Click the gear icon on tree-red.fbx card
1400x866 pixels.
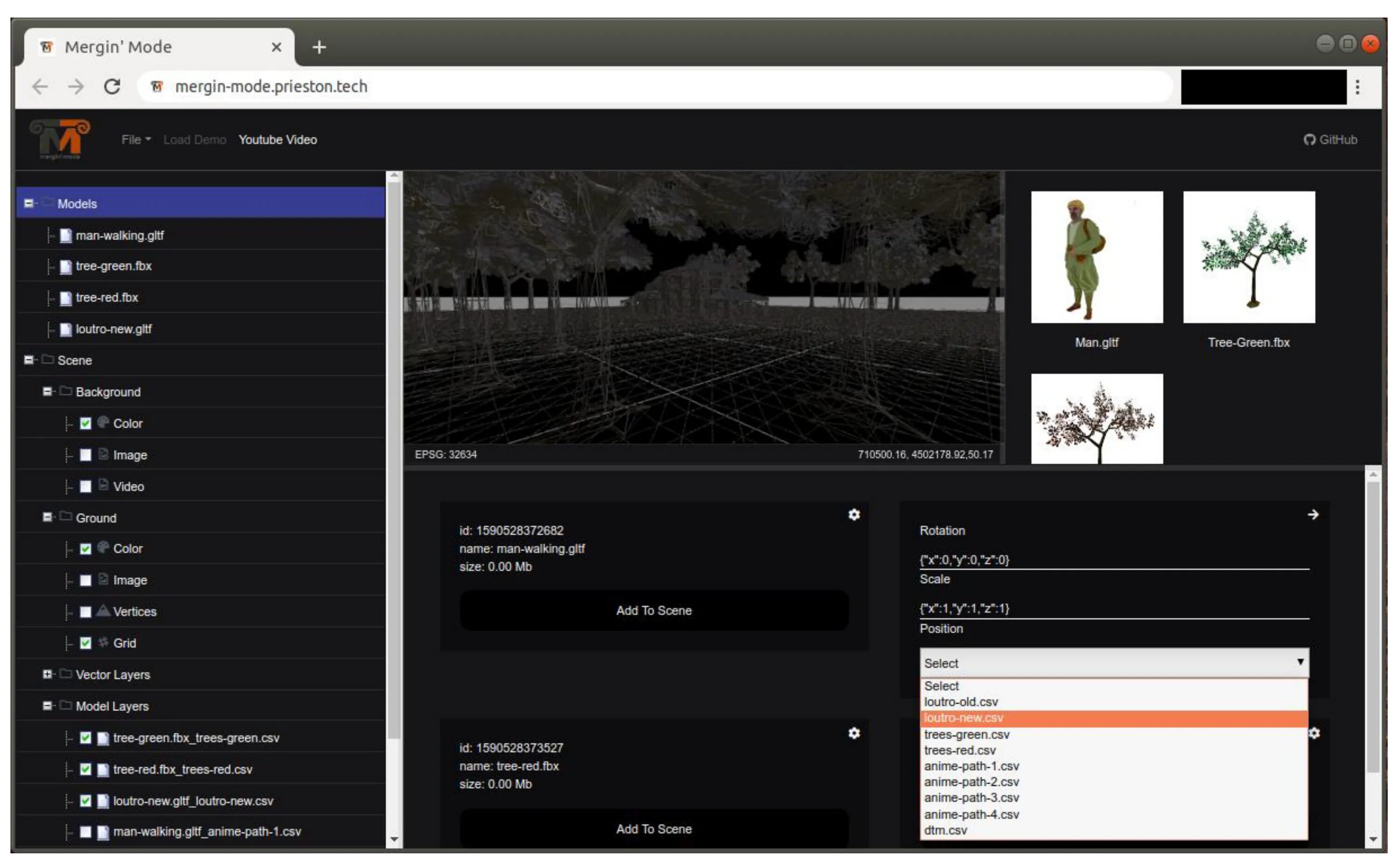pyautogui.click(x=854, y=733)
